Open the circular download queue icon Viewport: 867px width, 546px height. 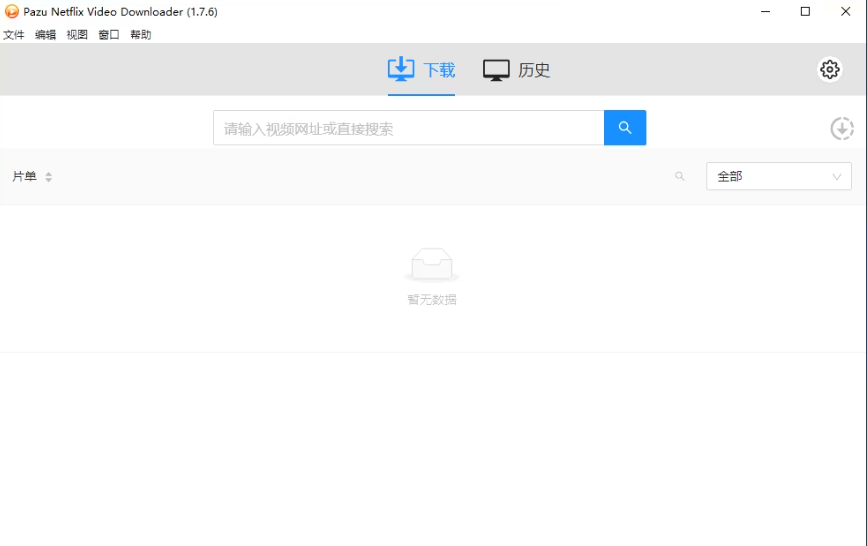842,128
